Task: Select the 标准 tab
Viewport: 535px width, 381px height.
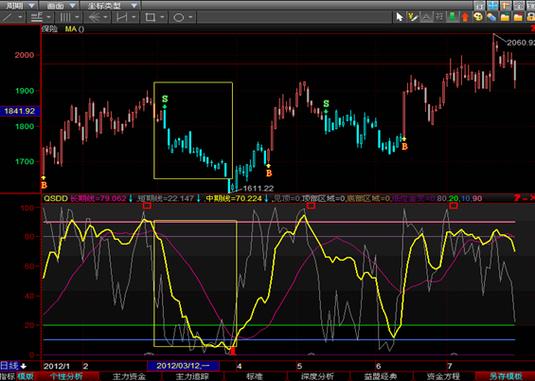Action: point(255,377)
